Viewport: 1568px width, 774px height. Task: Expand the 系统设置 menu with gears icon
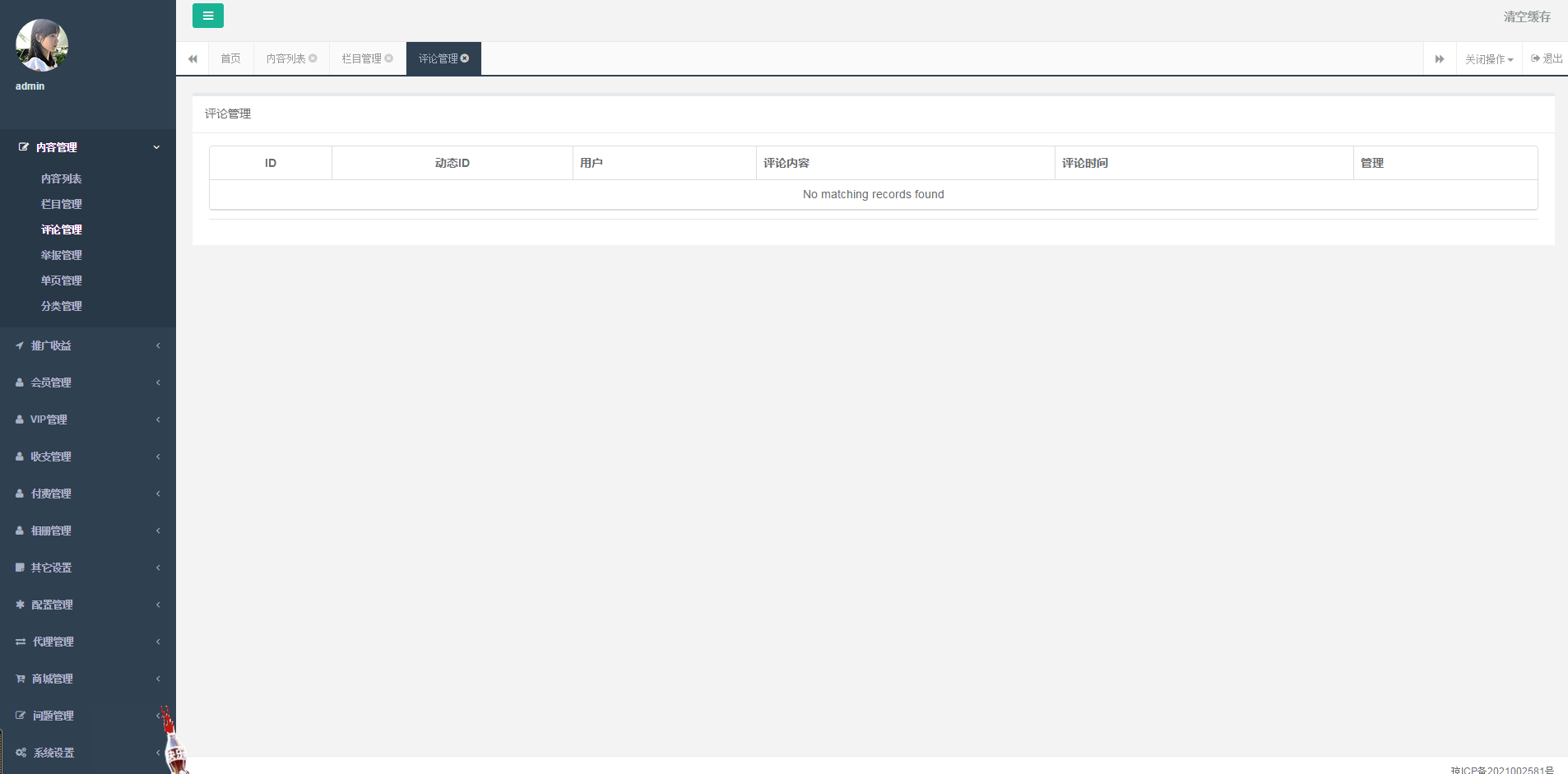(88, 753)
